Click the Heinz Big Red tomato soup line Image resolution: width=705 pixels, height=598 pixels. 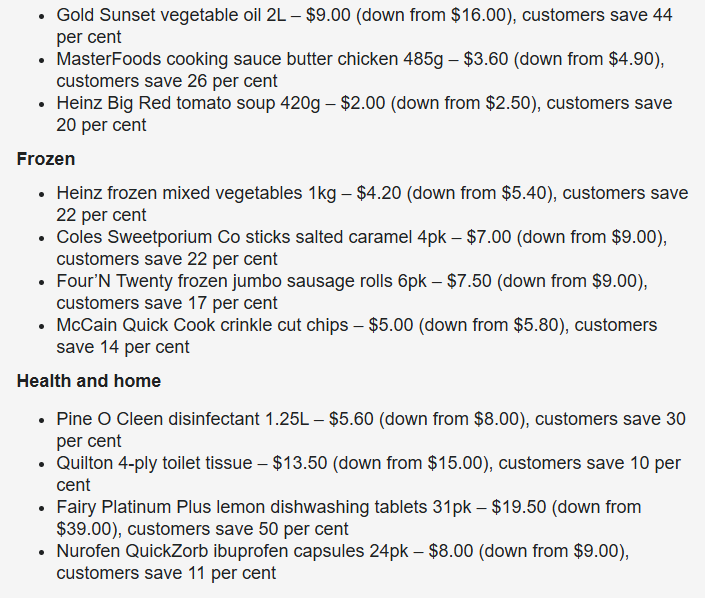coord(364,114)
